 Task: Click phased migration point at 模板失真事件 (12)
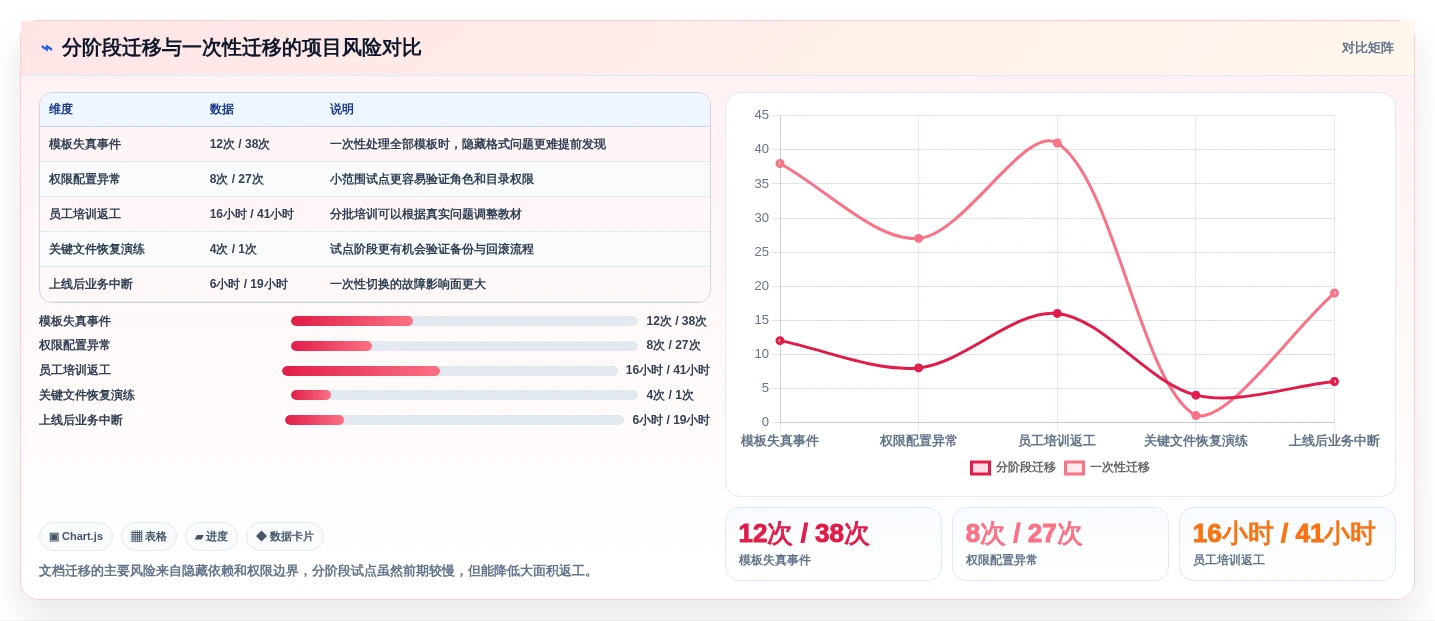tap(780, 340)
